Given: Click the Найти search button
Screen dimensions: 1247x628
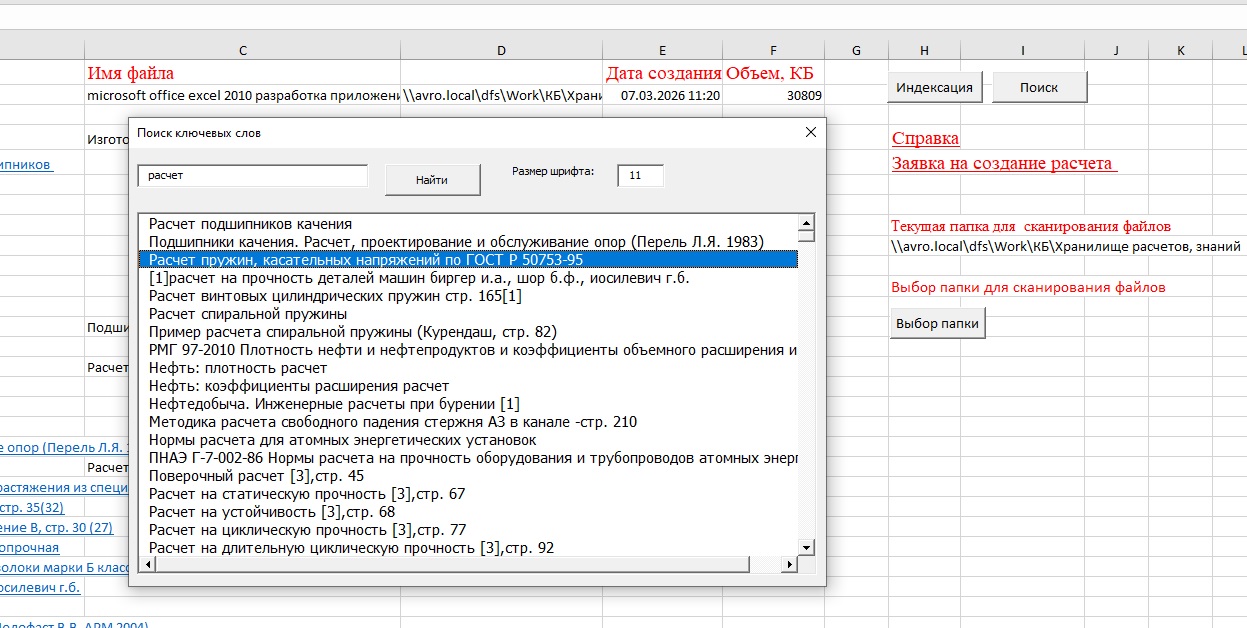Looking at the screenshot, I should [431, 180].
